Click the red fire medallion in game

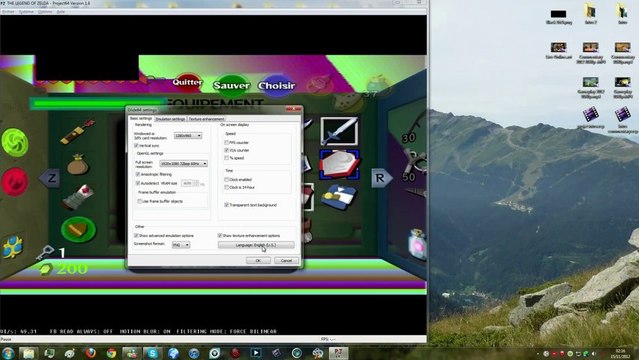click(15, 182)
